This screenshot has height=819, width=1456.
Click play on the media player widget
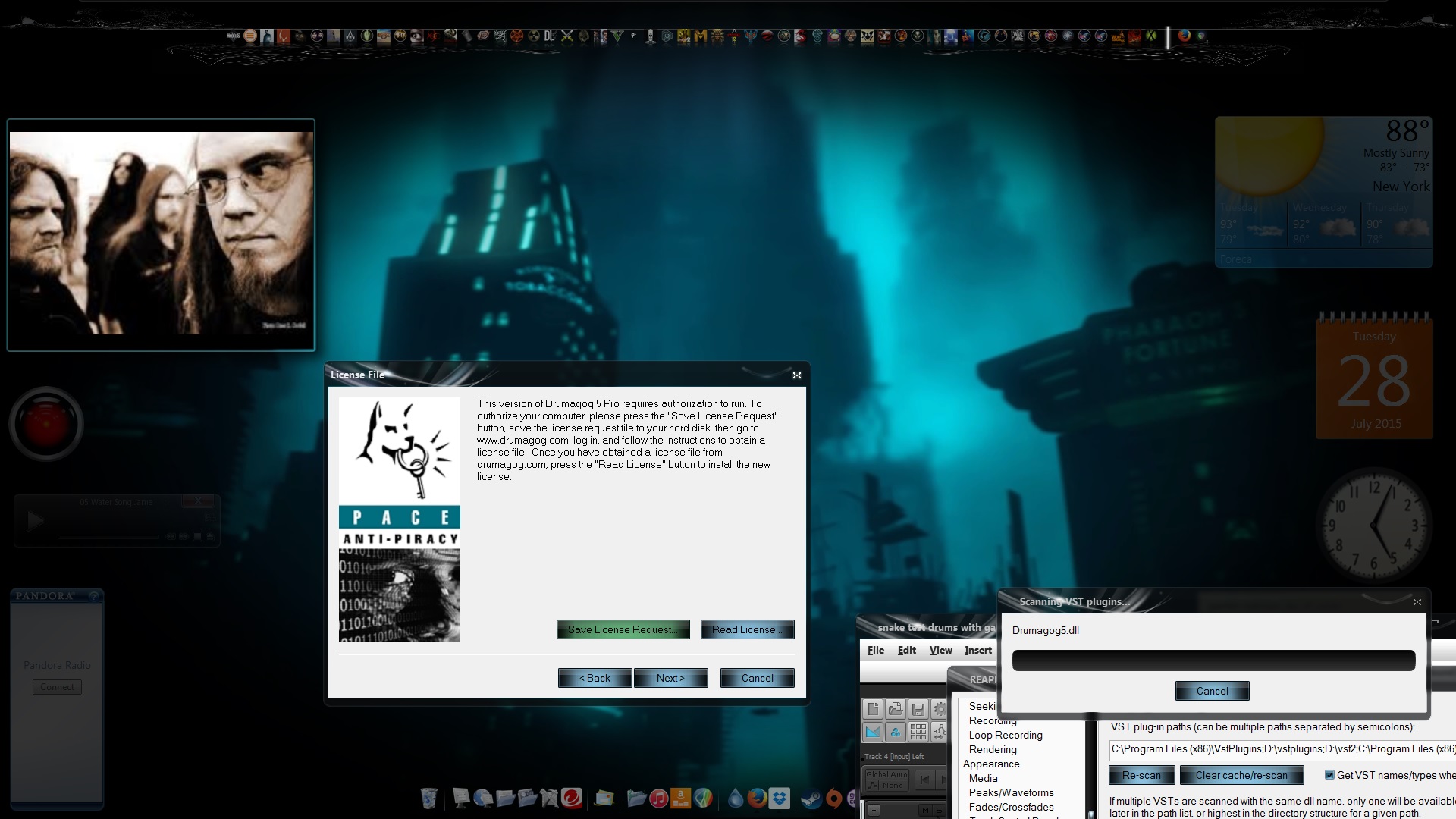(x=35, y=520)
